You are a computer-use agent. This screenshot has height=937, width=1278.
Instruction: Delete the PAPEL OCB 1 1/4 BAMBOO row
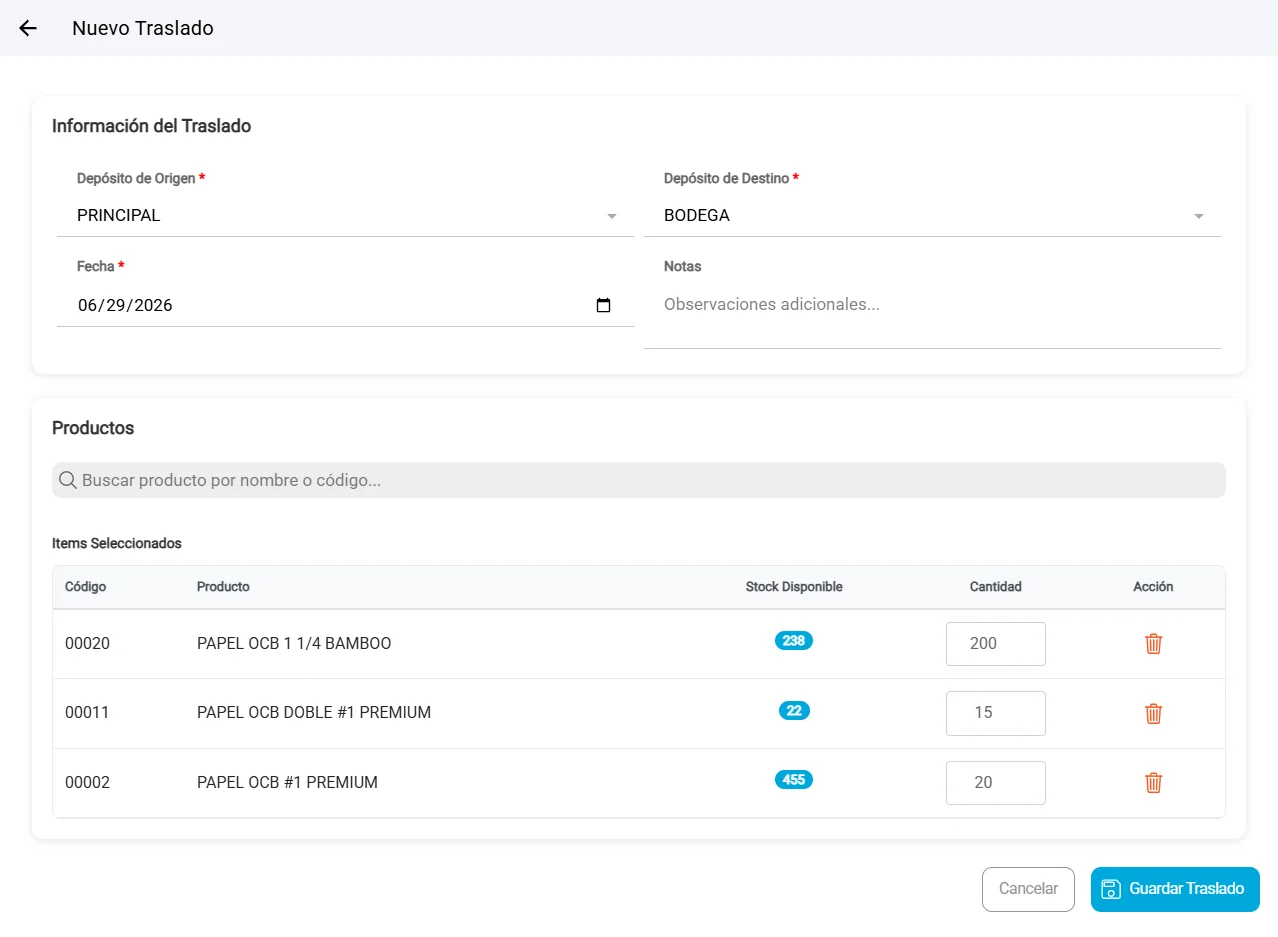(x=1153, y=644)
